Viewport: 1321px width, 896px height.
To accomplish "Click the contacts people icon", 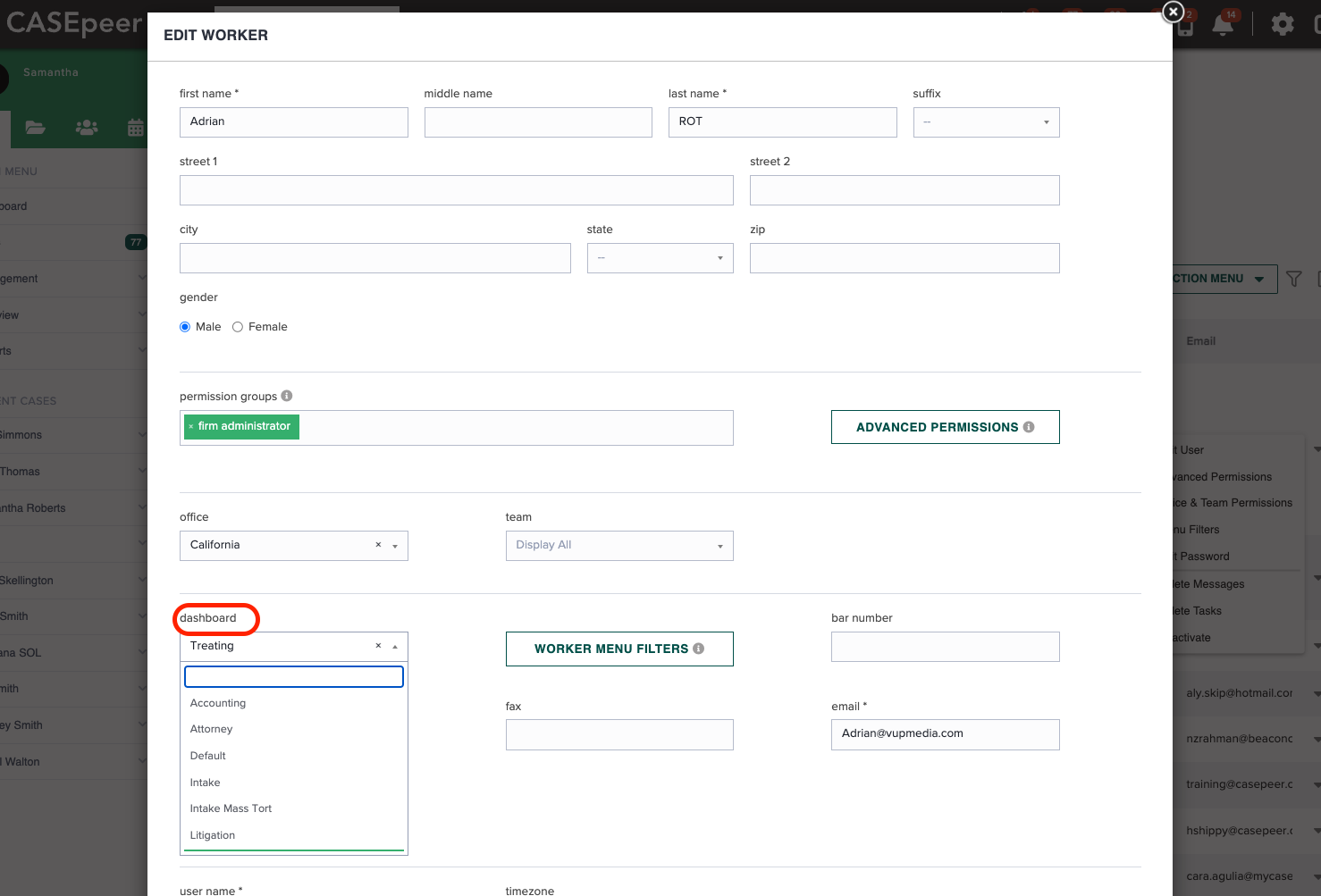I will 86,128.
